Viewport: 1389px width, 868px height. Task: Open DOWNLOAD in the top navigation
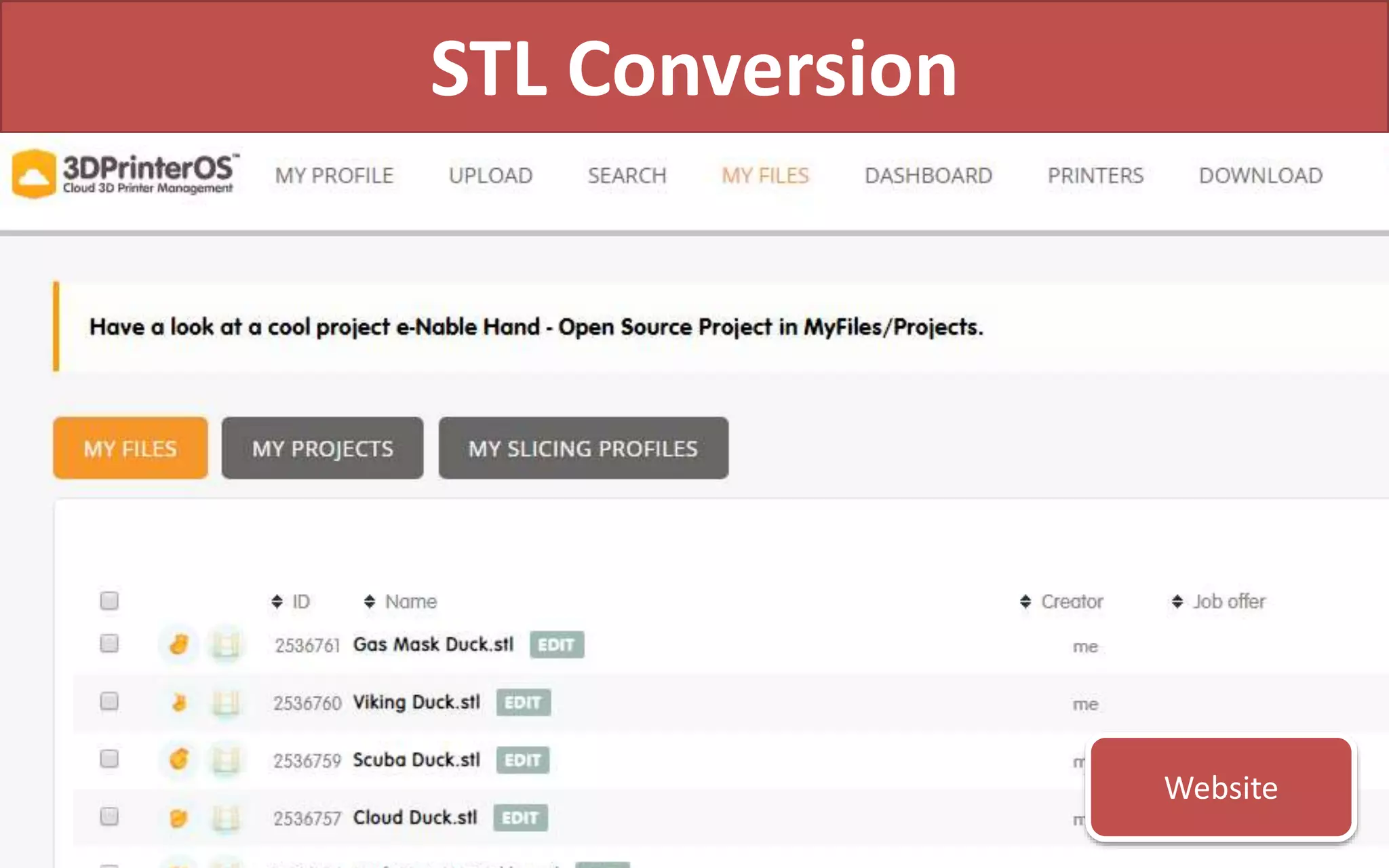1261,176
